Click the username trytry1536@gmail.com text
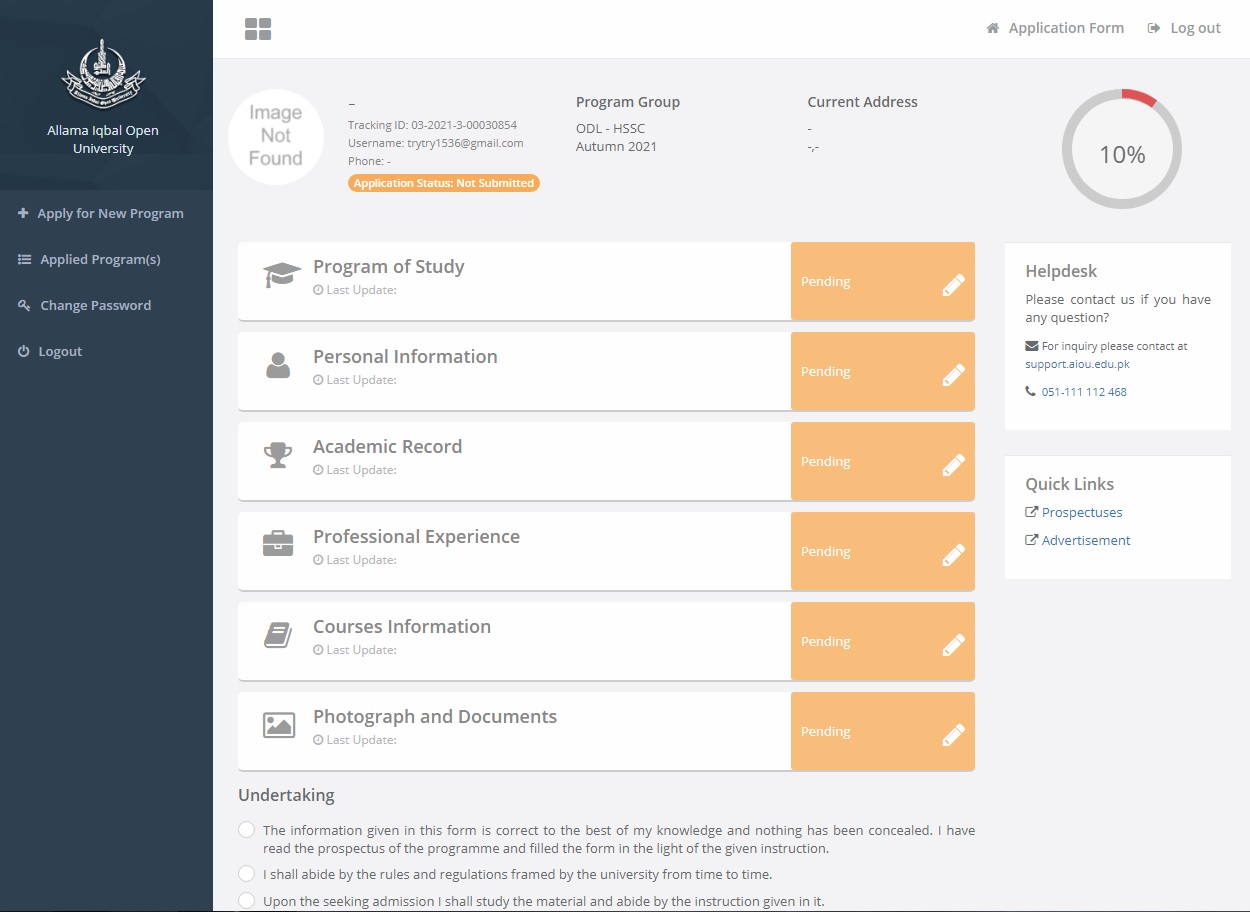 coord(436,143)
